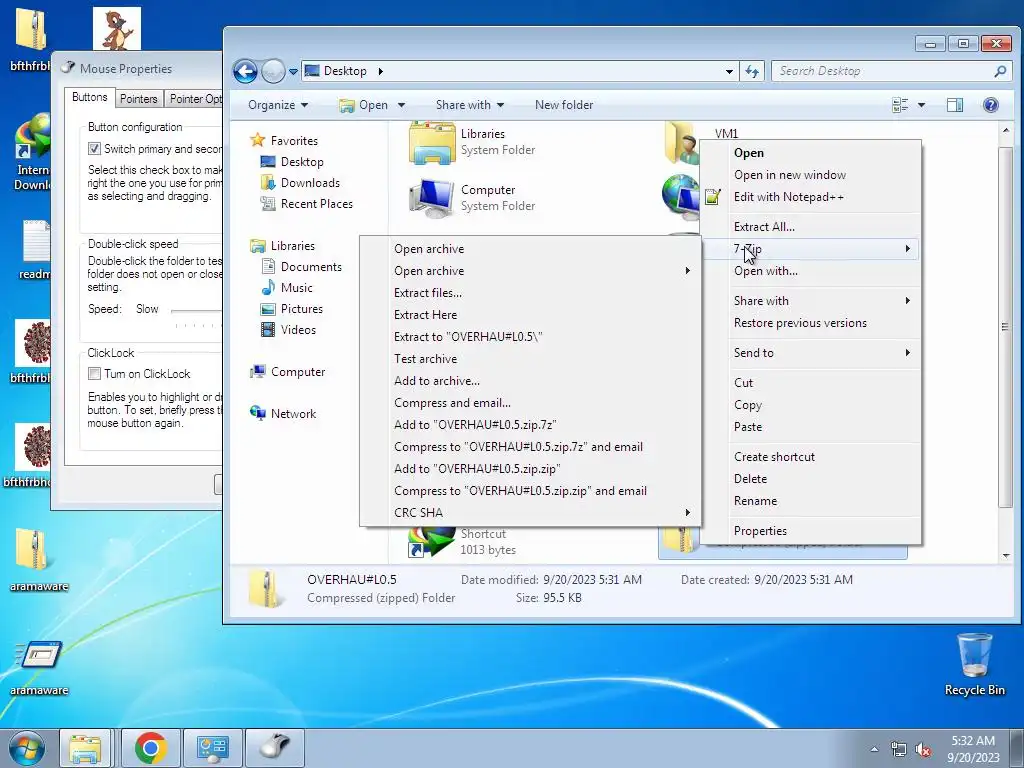Open the Explorer Help question mark icon

point(990,105)
